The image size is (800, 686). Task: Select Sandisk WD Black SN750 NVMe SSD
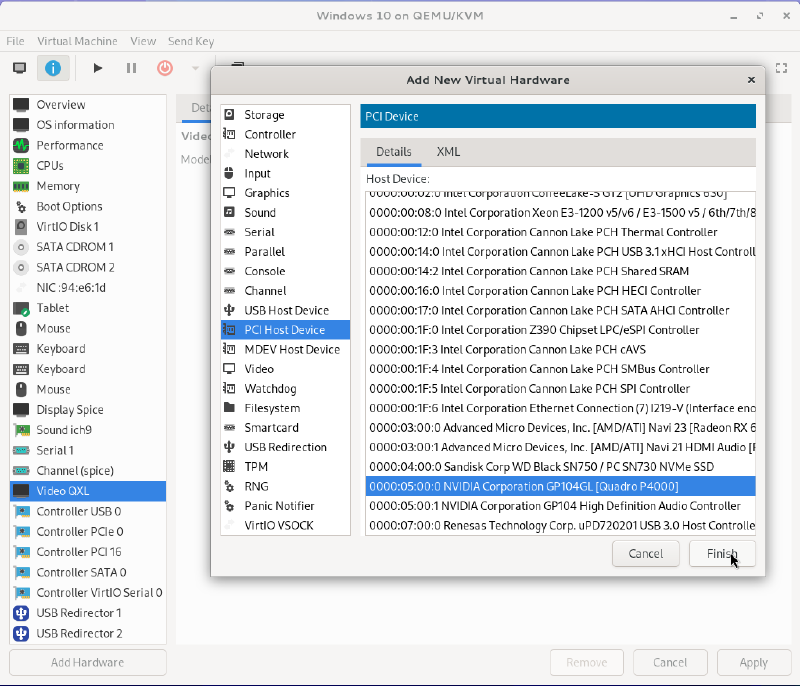coord(560,467)
